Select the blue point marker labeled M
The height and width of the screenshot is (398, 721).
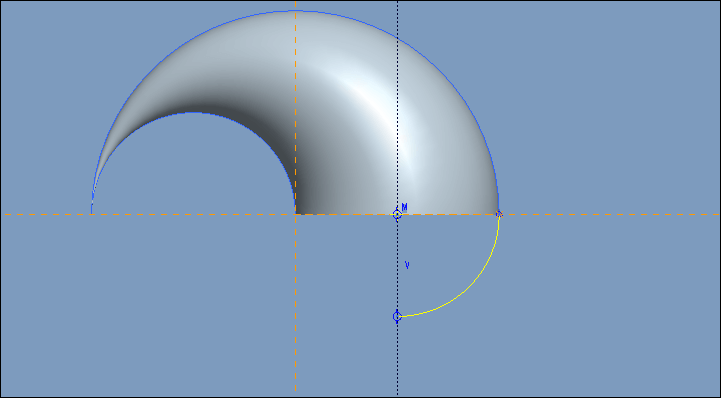pyautogui.click(x=397, y=214)
